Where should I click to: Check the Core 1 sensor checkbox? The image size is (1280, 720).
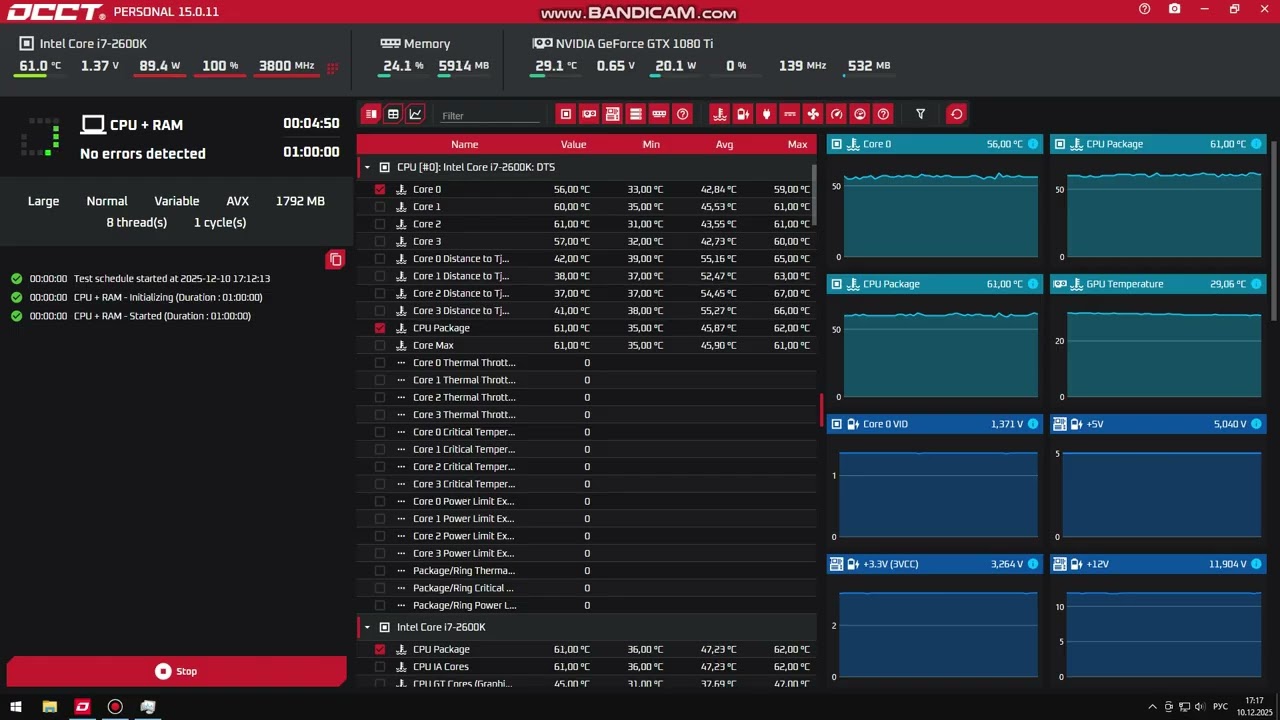(x=380, y=207)
